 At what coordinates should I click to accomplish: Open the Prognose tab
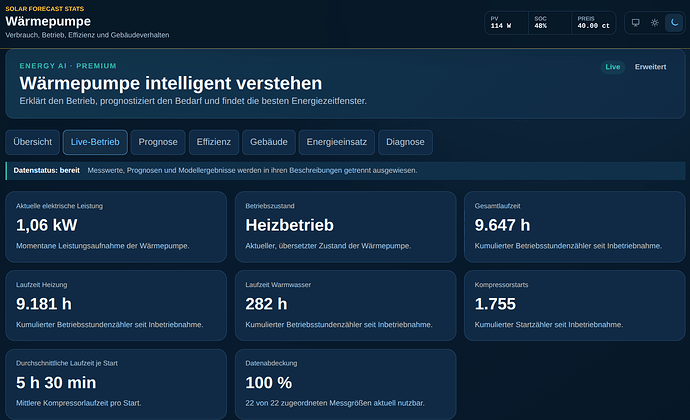coord(158,142)
